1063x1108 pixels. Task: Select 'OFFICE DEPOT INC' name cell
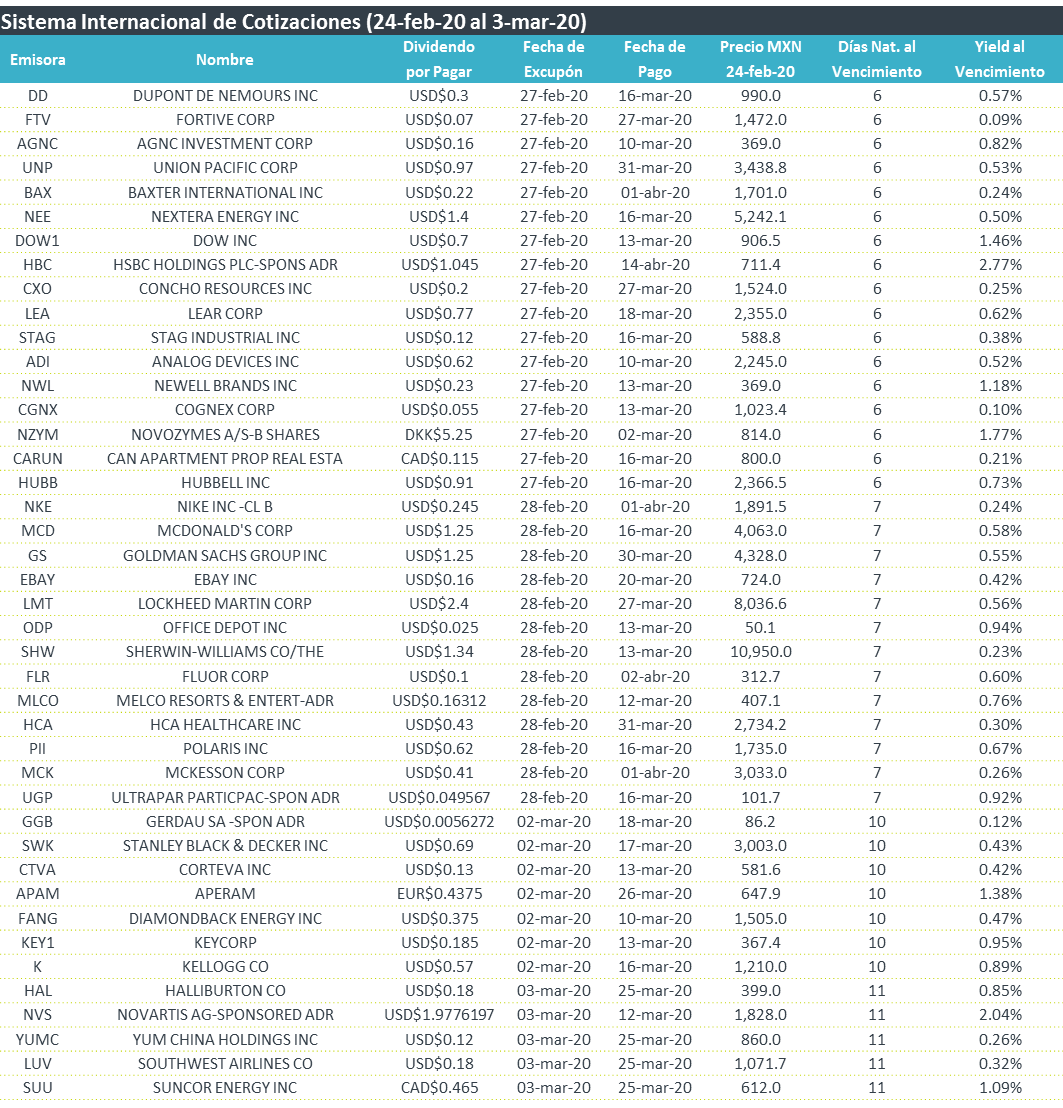225,627
